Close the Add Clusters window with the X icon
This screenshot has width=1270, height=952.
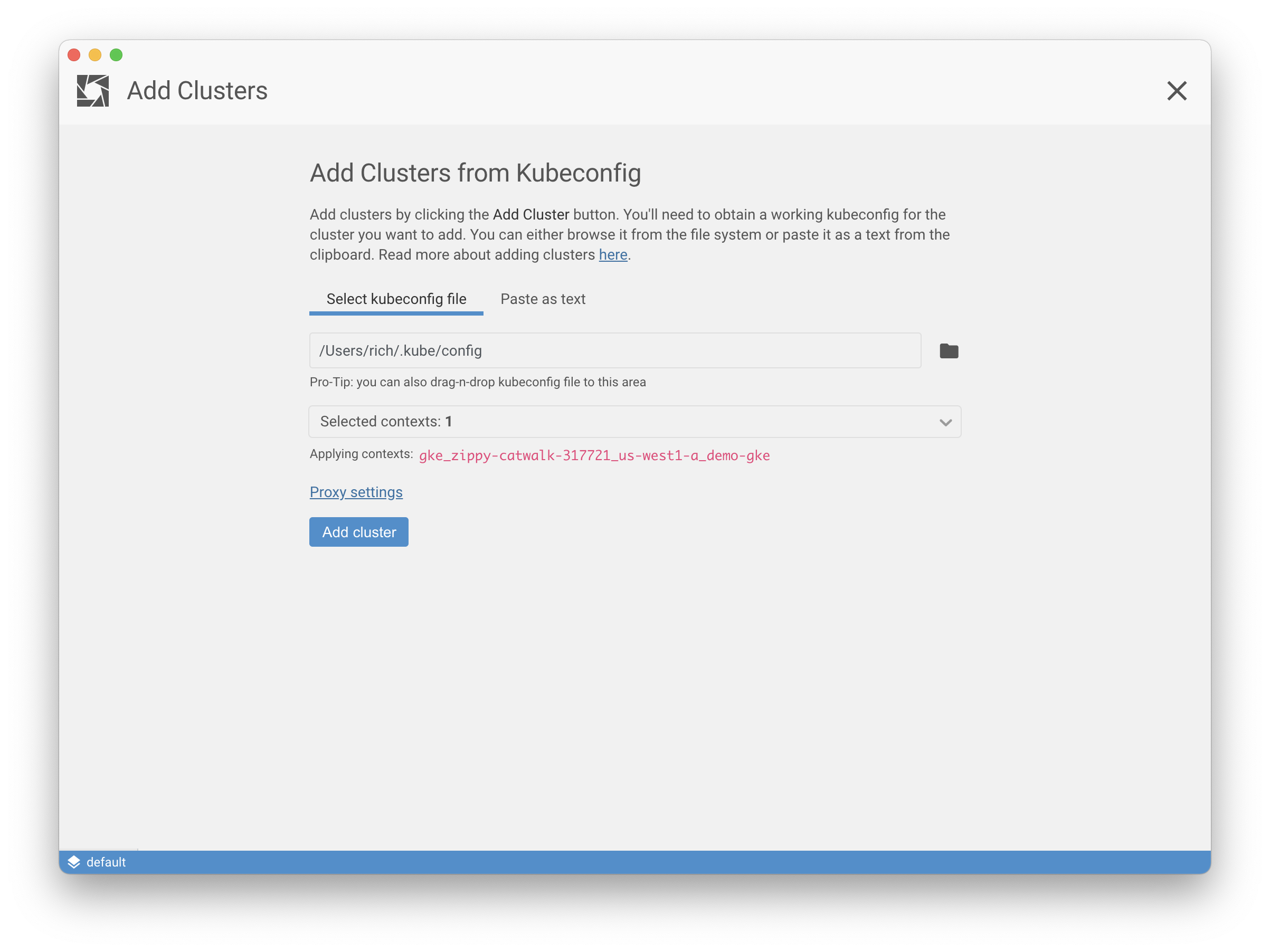coord(1177,91)
